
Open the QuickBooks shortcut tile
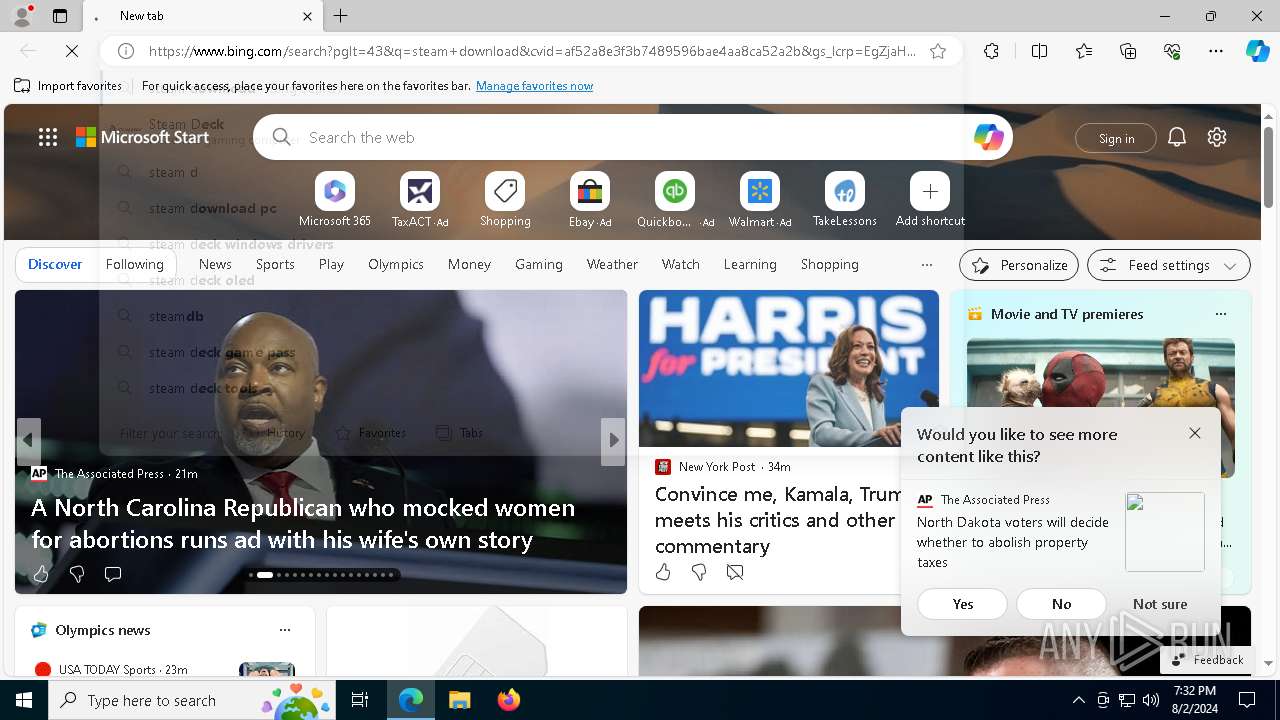point(675,200)
